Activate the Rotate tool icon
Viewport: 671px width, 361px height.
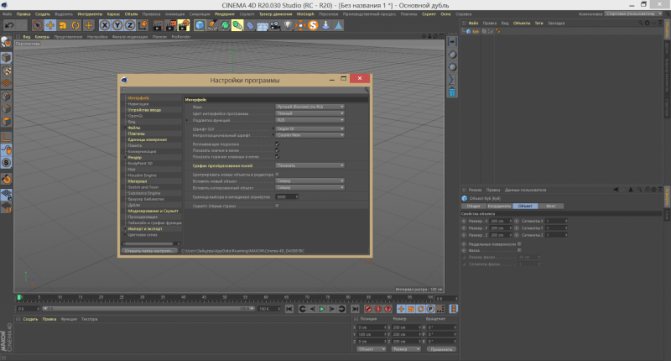(76, 25)
